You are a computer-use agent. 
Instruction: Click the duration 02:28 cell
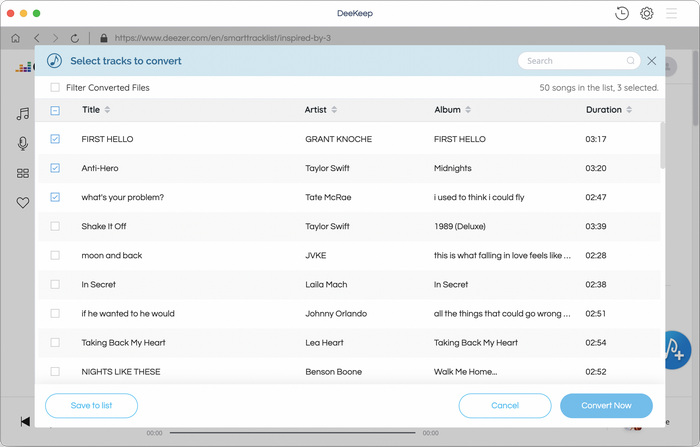pyautogui.click(x=596, y=255)
